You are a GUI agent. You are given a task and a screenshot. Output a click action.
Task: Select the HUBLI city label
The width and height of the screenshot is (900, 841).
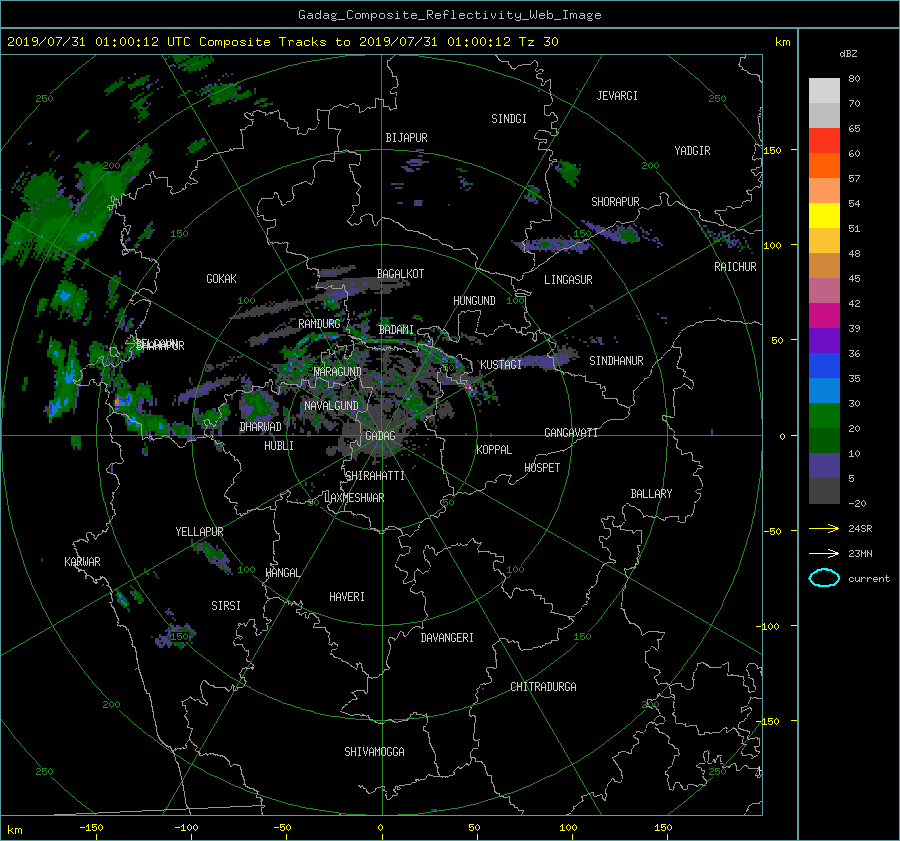coord(278,445)
